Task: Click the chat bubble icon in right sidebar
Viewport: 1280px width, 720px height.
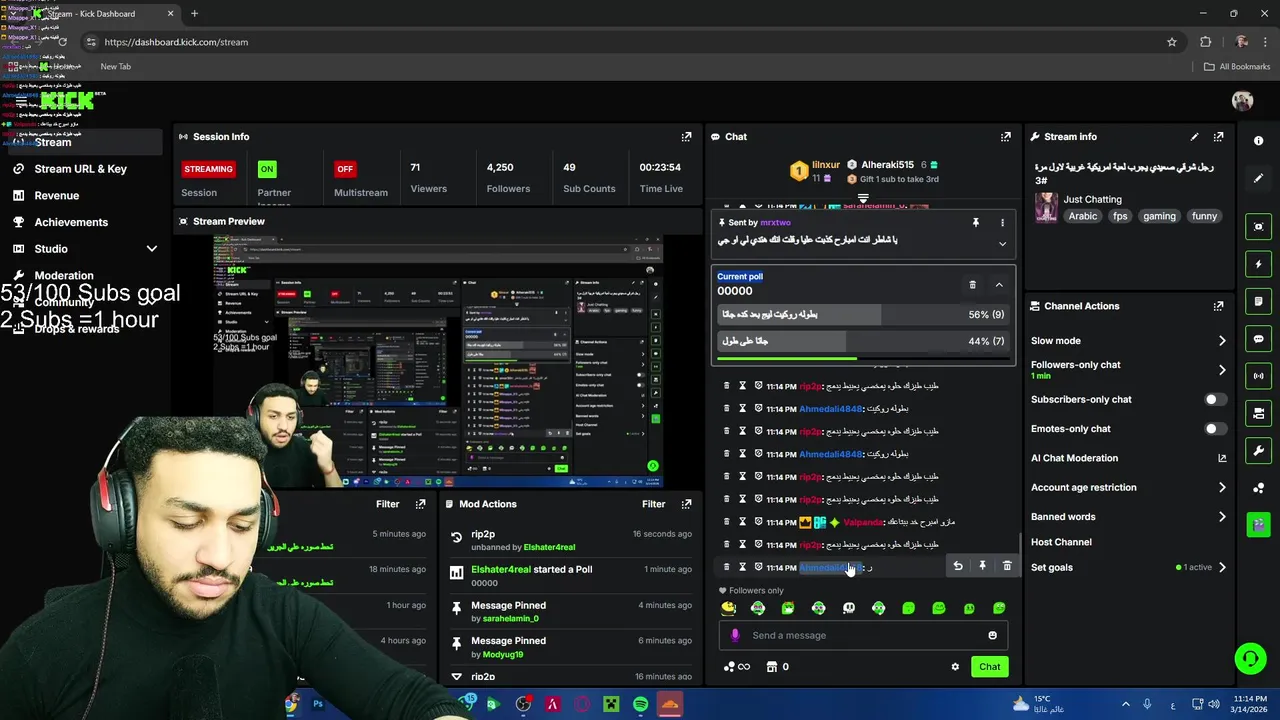Action: click(1258, 339)
